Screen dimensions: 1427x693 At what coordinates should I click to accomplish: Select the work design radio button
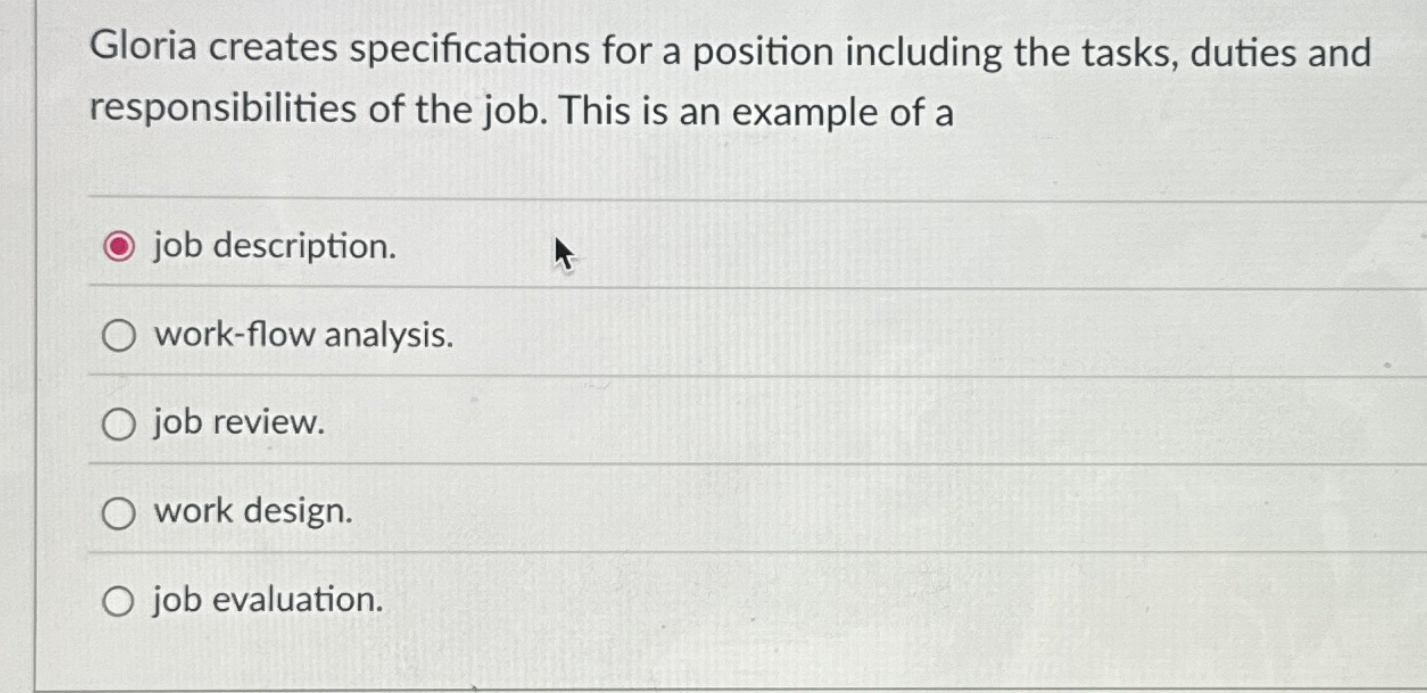point(119,513)
